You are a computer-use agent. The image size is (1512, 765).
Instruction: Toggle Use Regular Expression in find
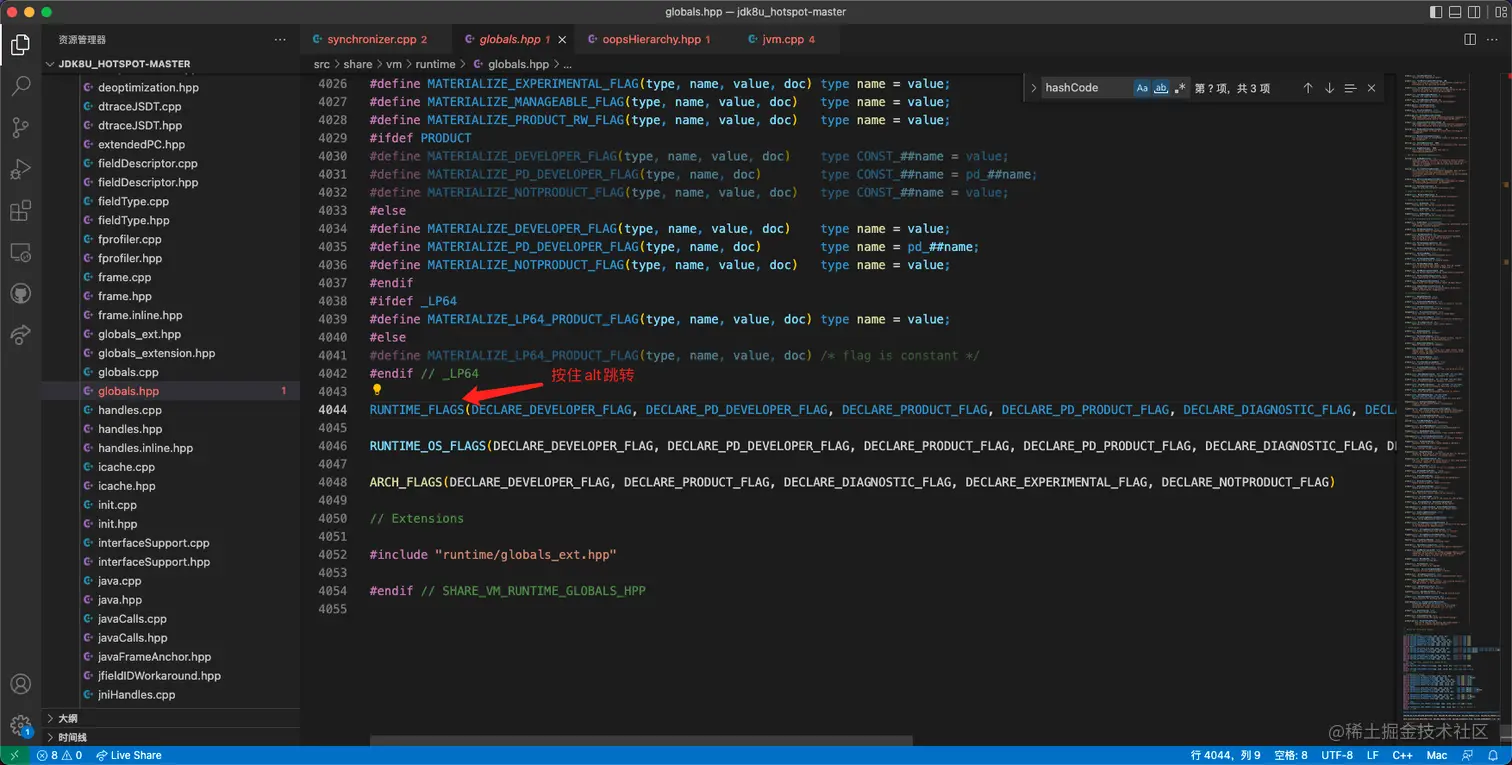coord(1180,88)
